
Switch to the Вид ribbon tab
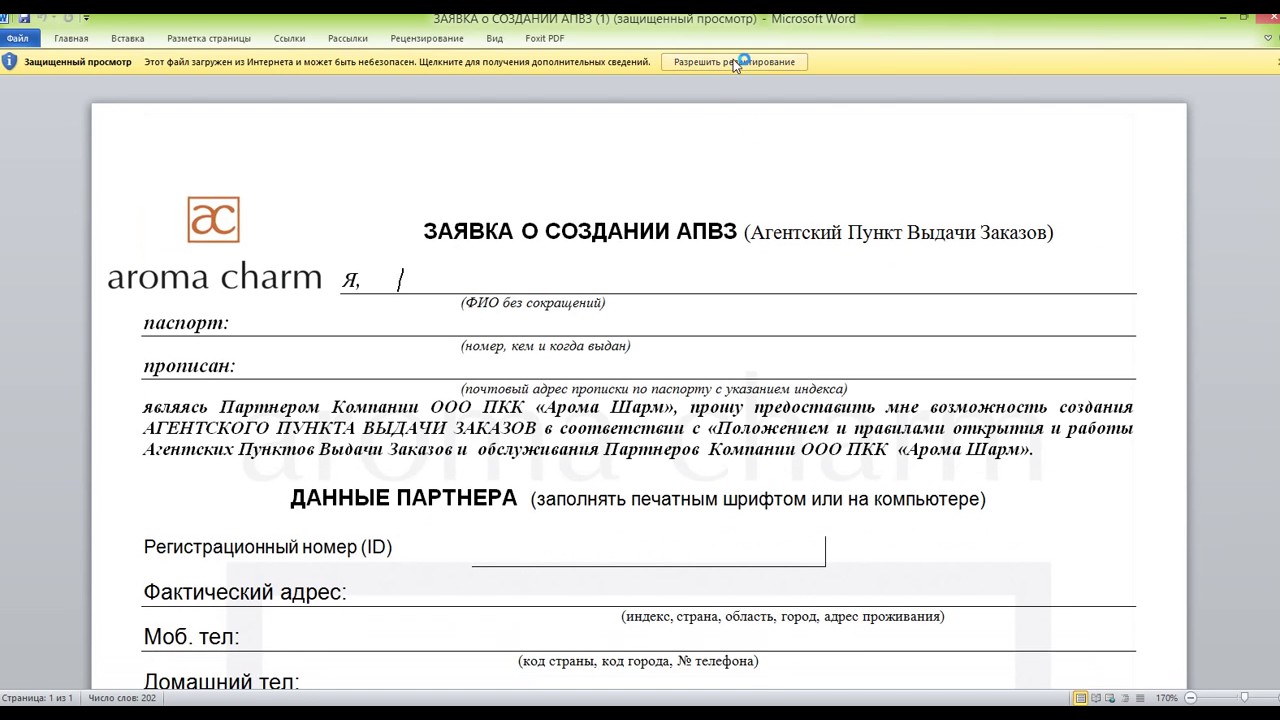[x=494, y=38]
